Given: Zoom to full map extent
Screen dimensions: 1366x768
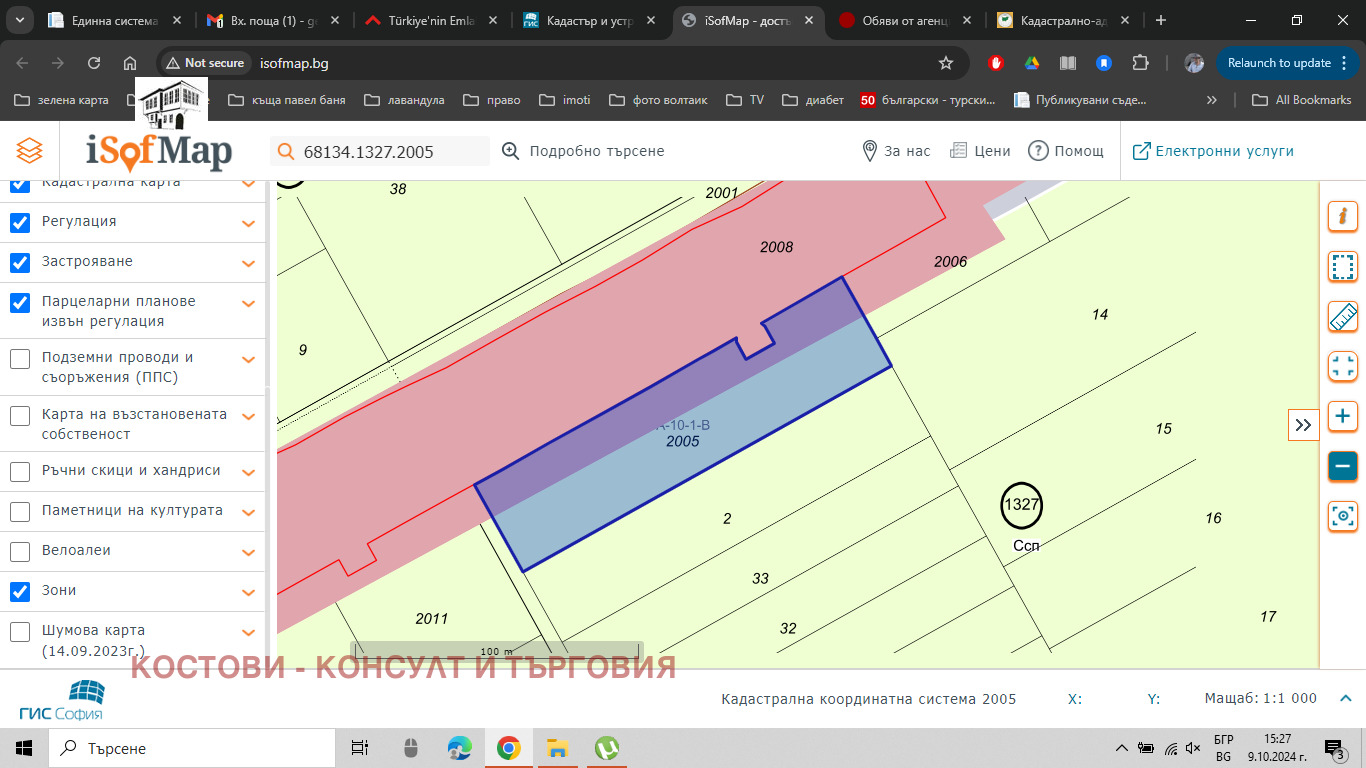Looking at the screenshot, I should pos(1342,366).
